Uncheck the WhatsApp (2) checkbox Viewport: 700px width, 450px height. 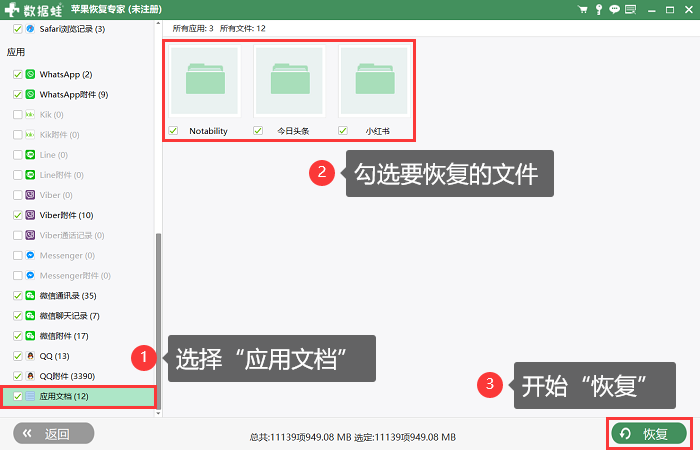(17, 74)
